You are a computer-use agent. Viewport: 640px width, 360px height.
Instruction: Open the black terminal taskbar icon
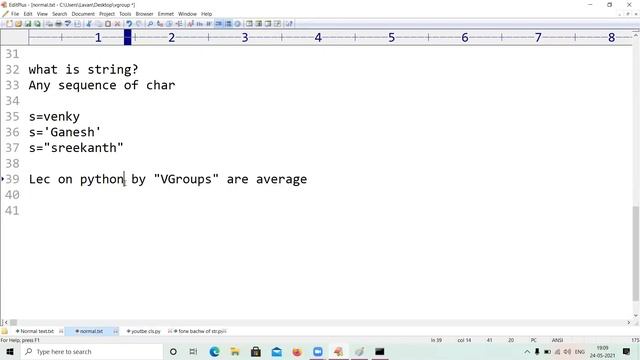pos(380,351)
